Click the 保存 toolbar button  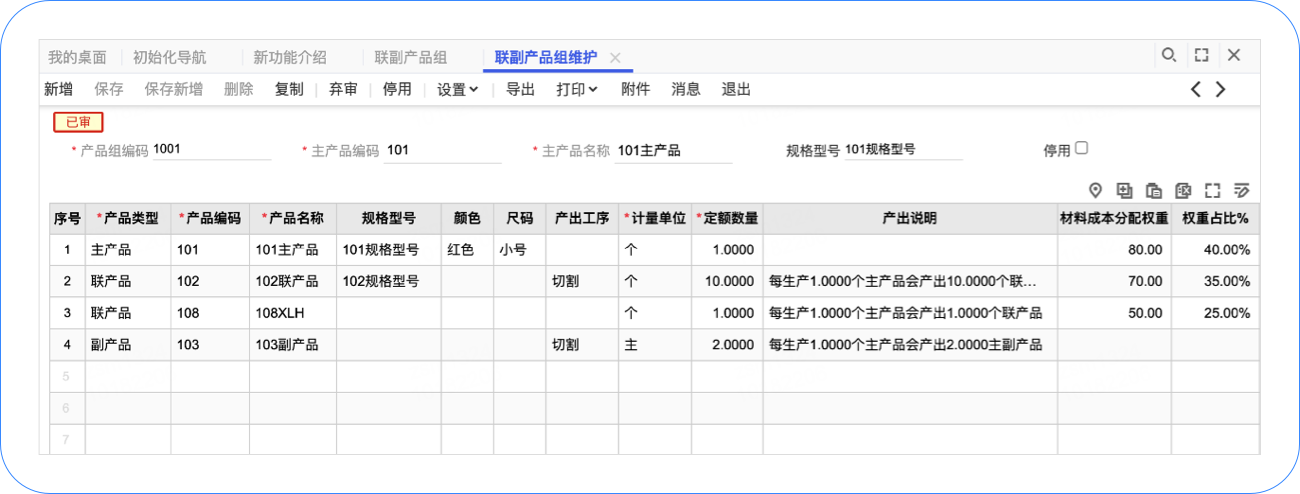pos(109,89)
